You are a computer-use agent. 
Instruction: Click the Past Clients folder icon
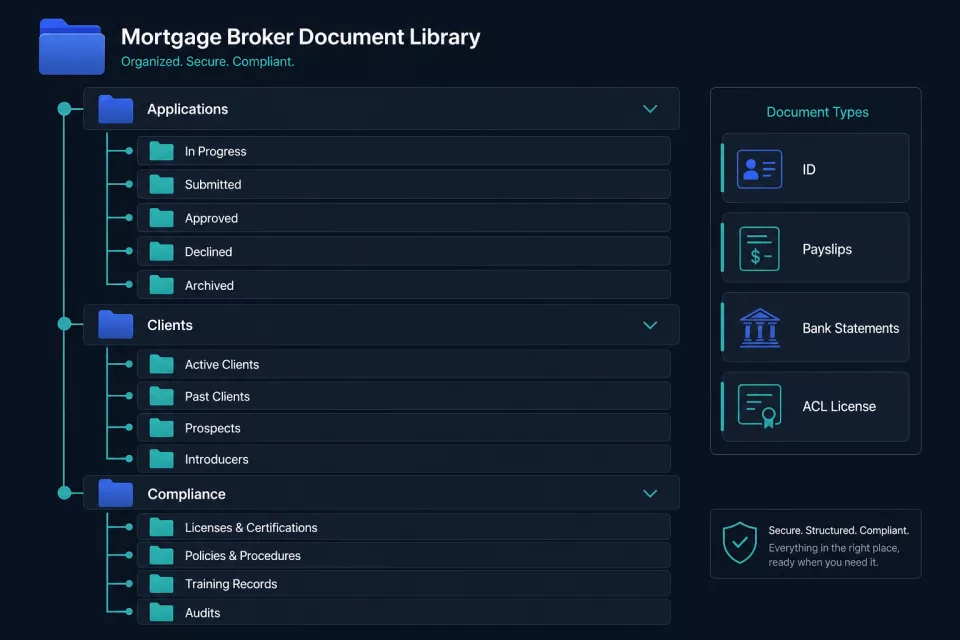click(162, 396)
